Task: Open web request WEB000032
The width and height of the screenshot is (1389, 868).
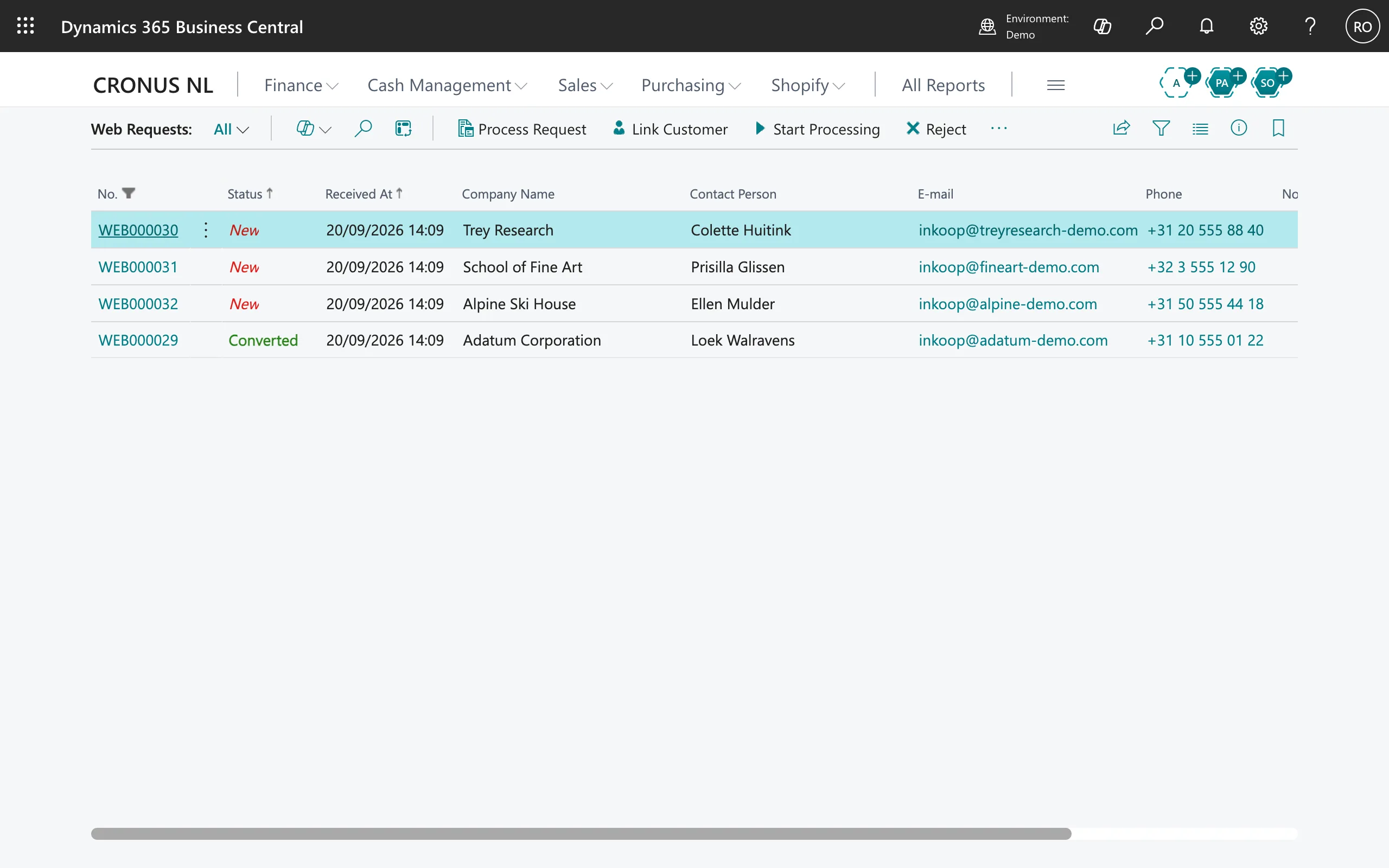Action: point(138,304)
